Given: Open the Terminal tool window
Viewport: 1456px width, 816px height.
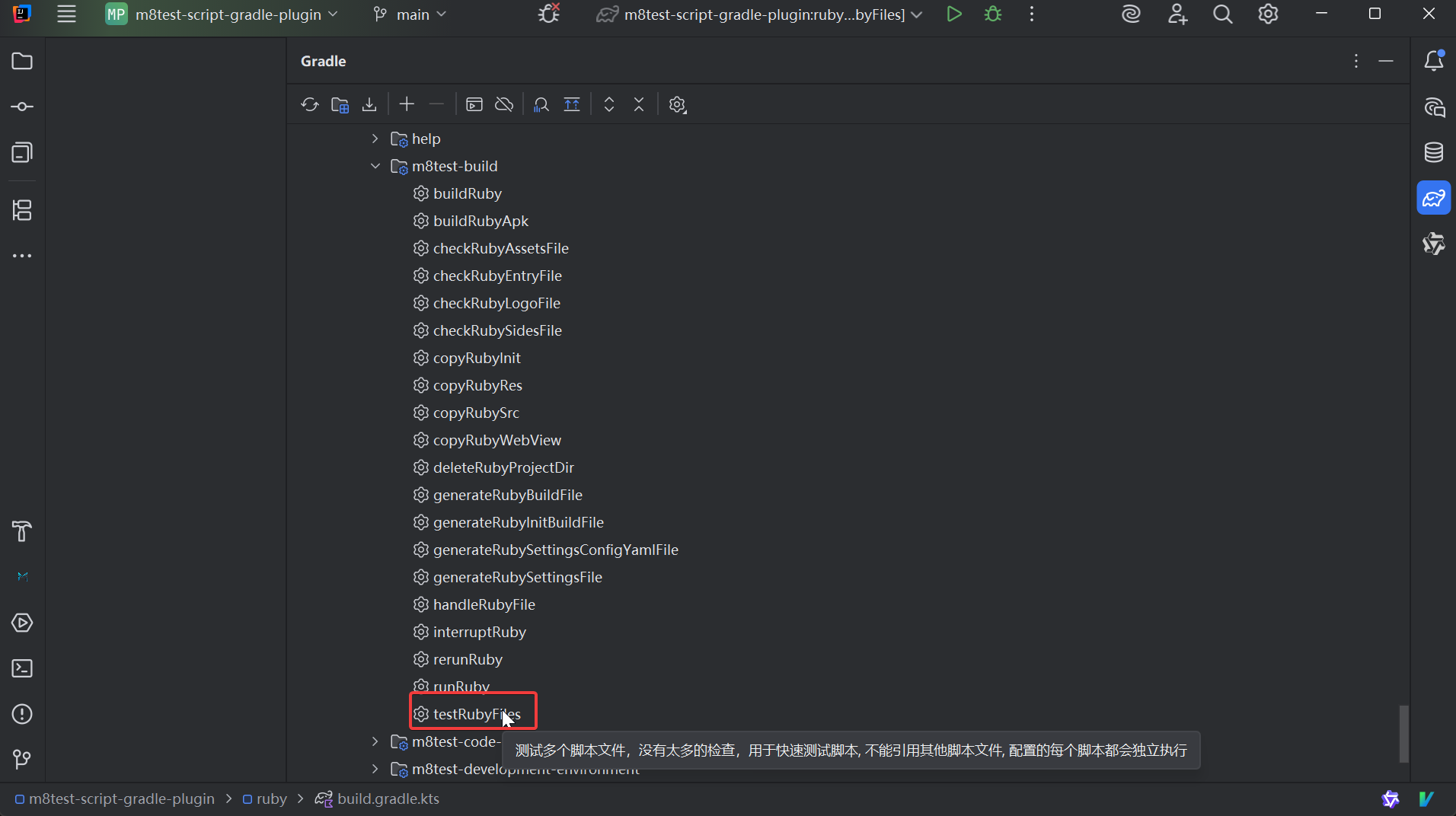Looking at the screenshot, I should coord(22,668).
